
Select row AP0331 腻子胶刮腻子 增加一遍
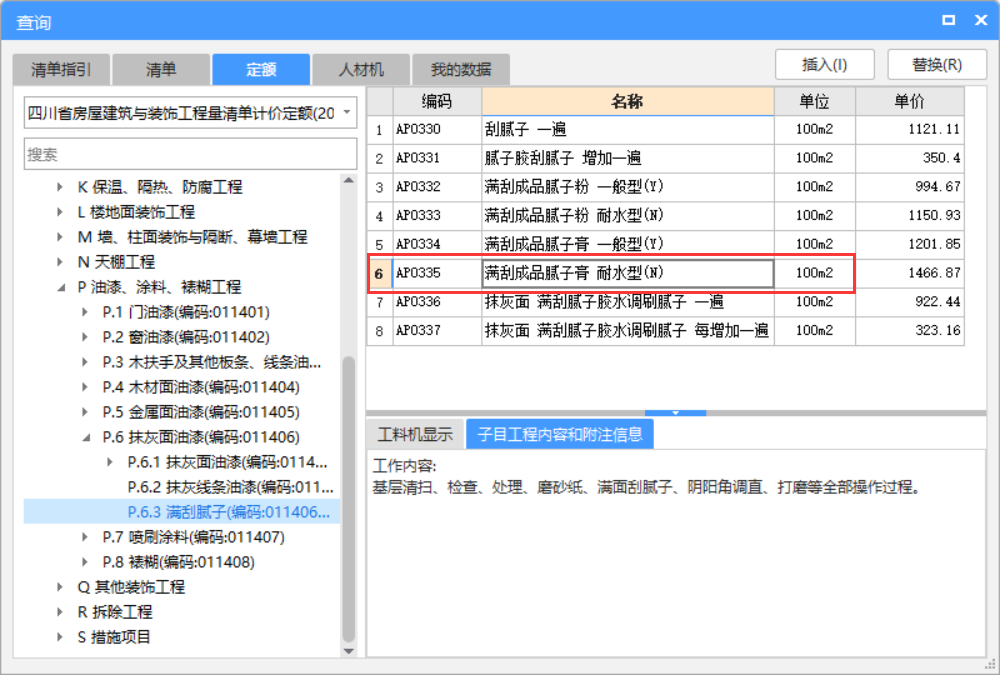point(666,158)
